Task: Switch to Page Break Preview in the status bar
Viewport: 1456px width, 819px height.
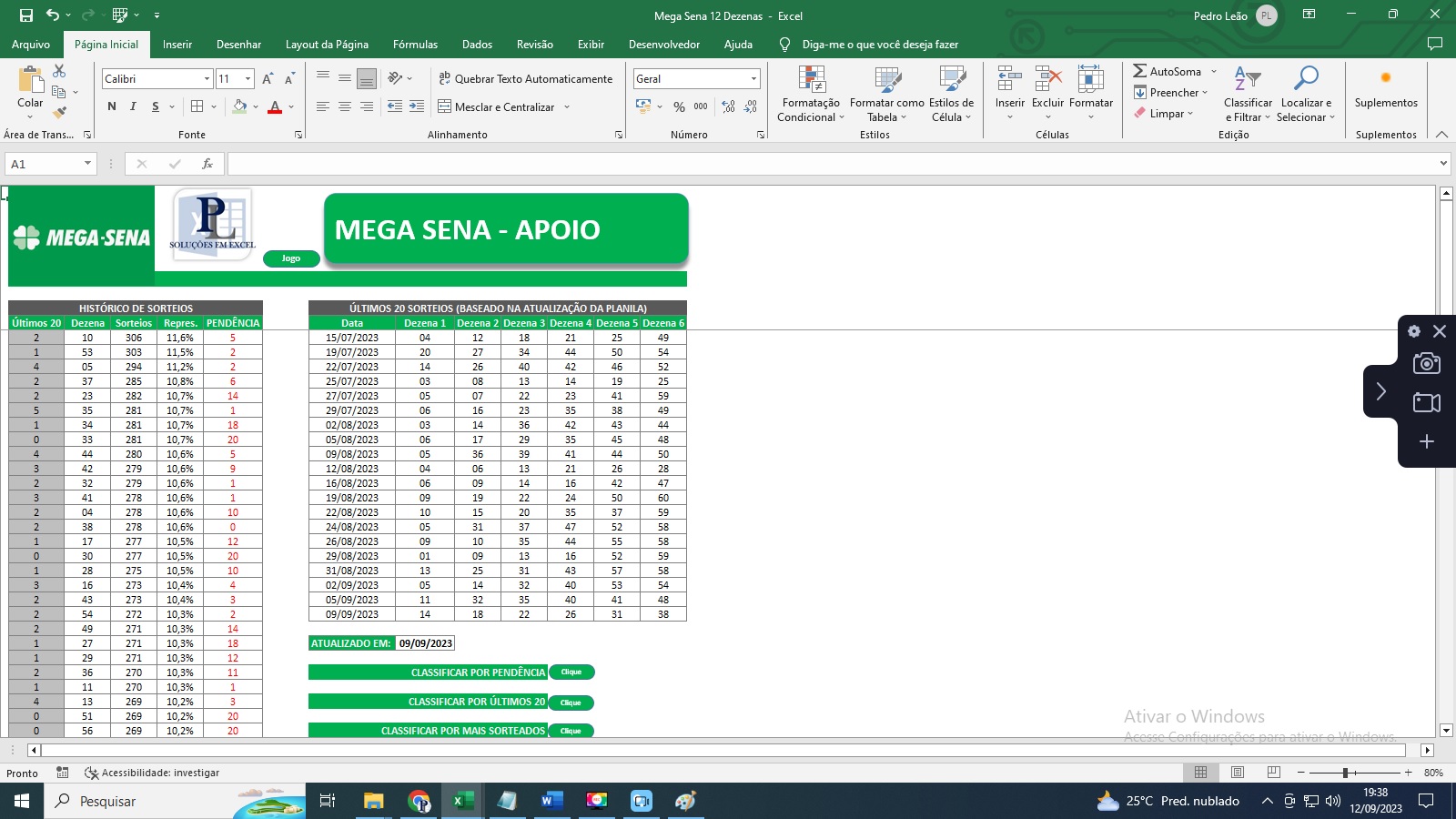Action: (x=1274, y=773)
